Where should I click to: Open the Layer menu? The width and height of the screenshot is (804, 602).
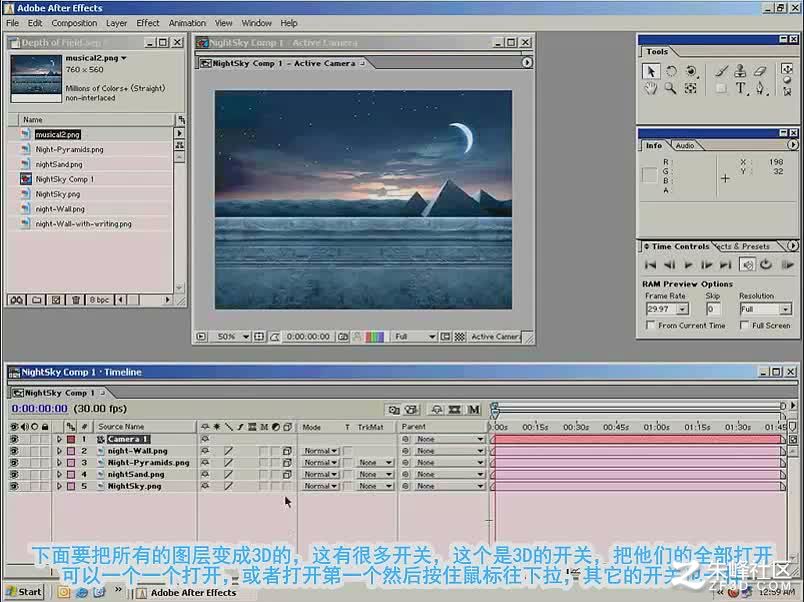(116, 23)
